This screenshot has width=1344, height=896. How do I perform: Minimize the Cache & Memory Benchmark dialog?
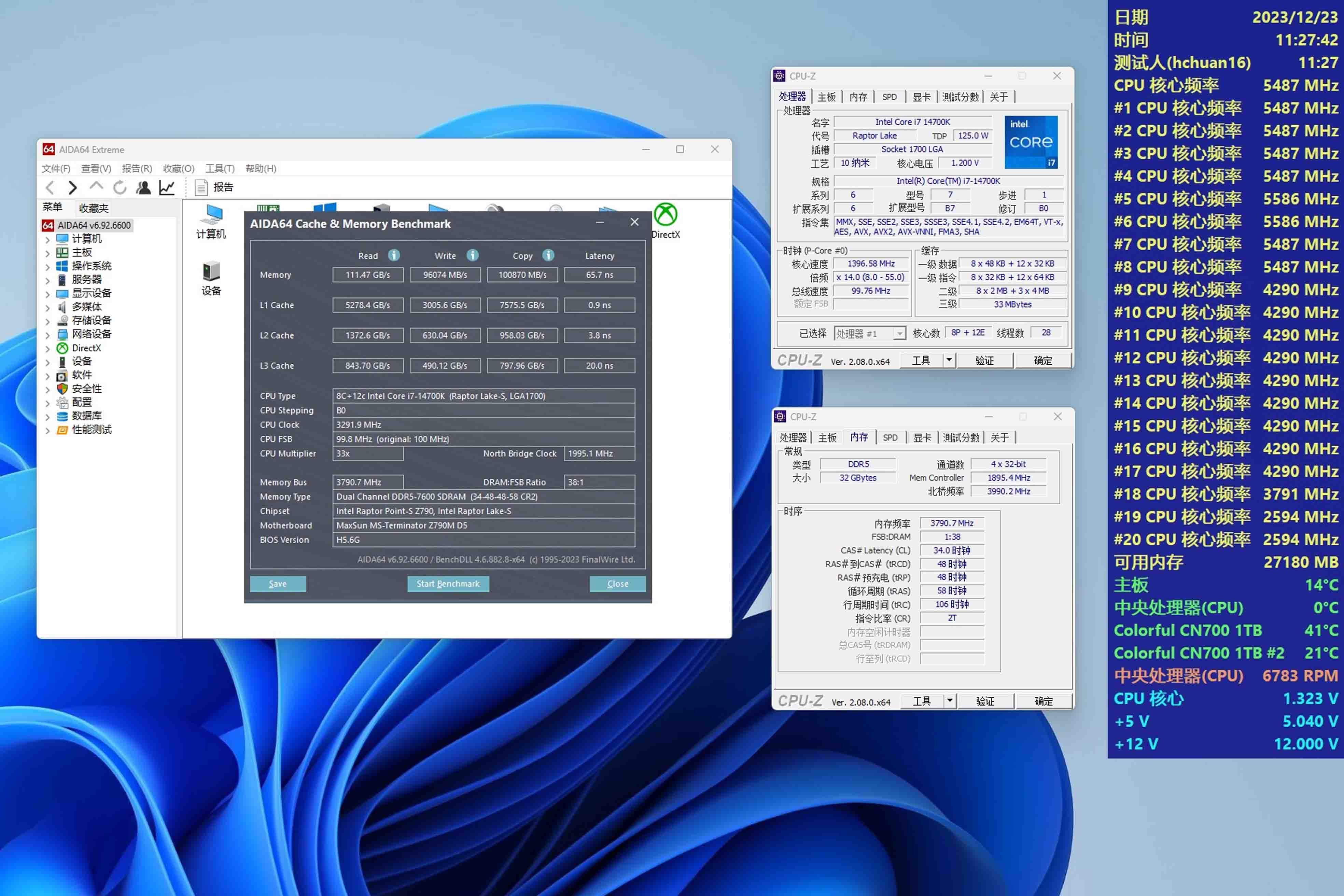(x=599, y=222)
